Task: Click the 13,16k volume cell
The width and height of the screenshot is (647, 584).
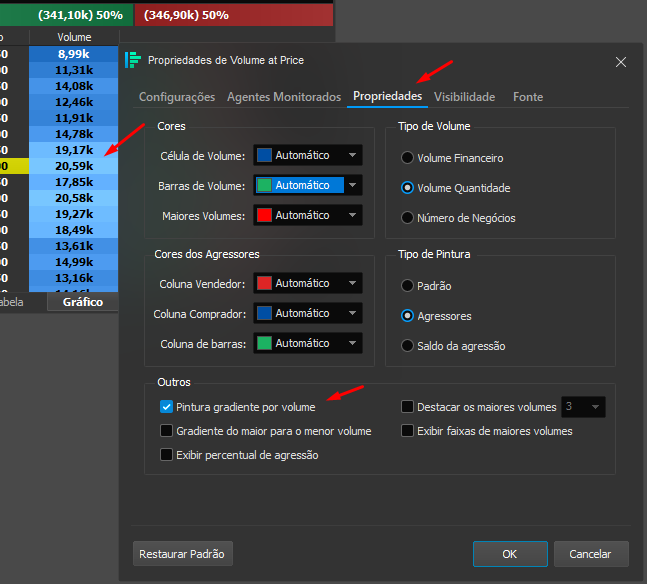Action: tap(73, 278)
